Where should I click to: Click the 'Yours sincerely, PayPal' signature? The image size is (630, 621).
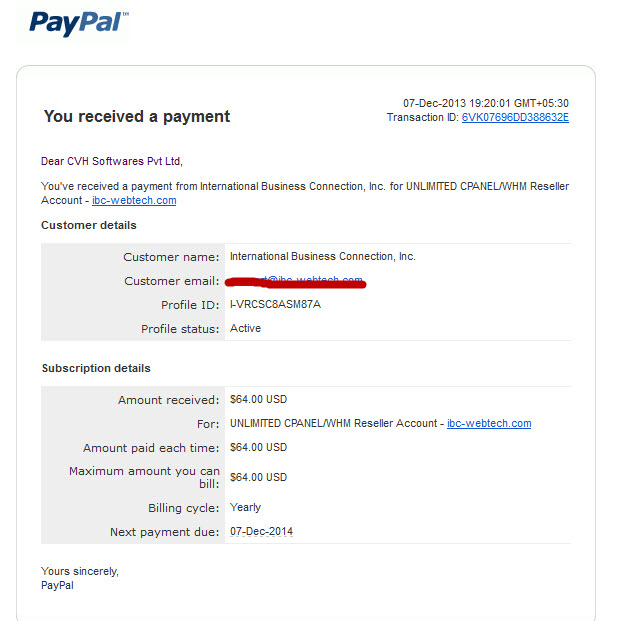(x=80, y=578)
